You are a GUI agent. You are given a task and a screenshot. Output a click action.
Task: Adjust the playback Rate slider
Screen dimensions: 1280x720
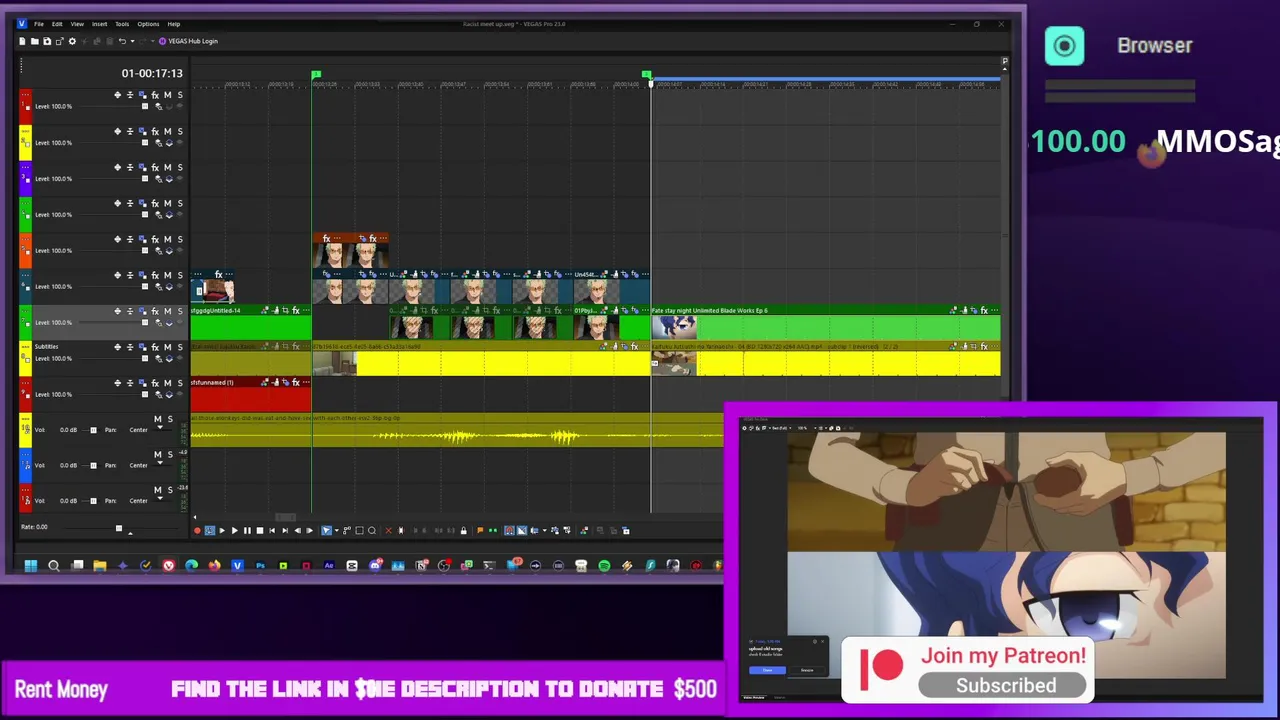(x=118, y=528)
